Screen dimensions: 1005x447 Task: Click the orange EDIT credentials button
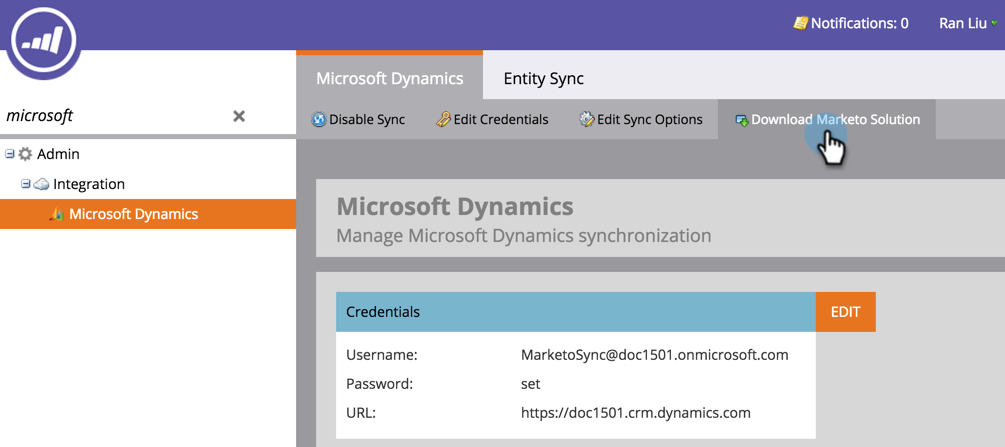(x=845, y=312)
